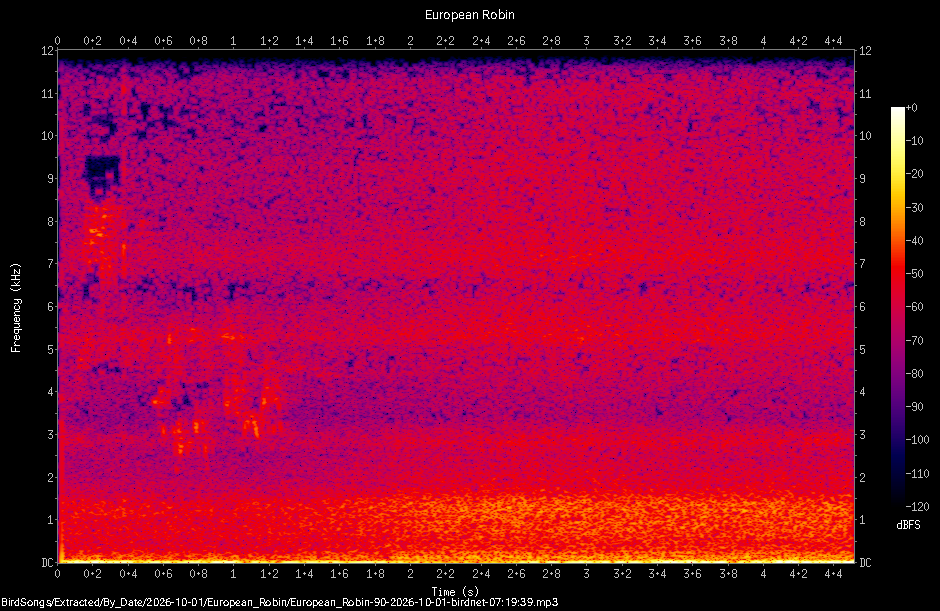This screenshot has width=940, height=611.
Task: Click "4" on the top time axis
Action: [x=763, y=41]
